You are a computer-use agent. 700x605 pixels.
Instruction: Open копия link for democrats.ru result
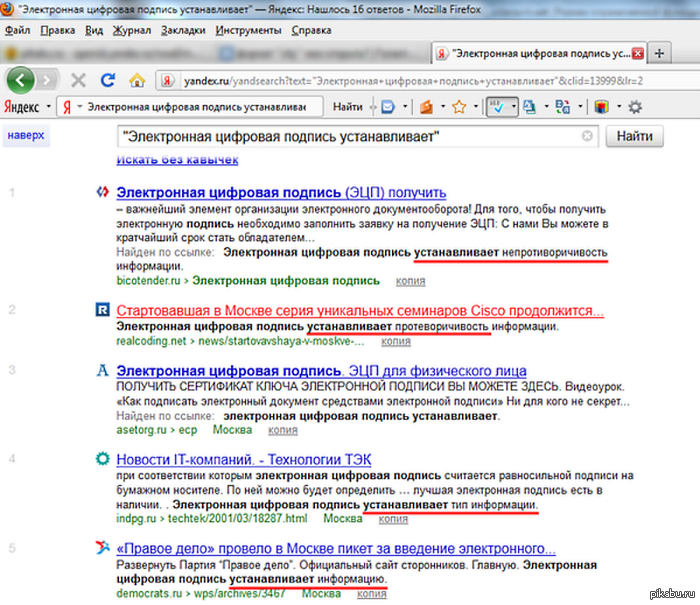tap(371, 593)
